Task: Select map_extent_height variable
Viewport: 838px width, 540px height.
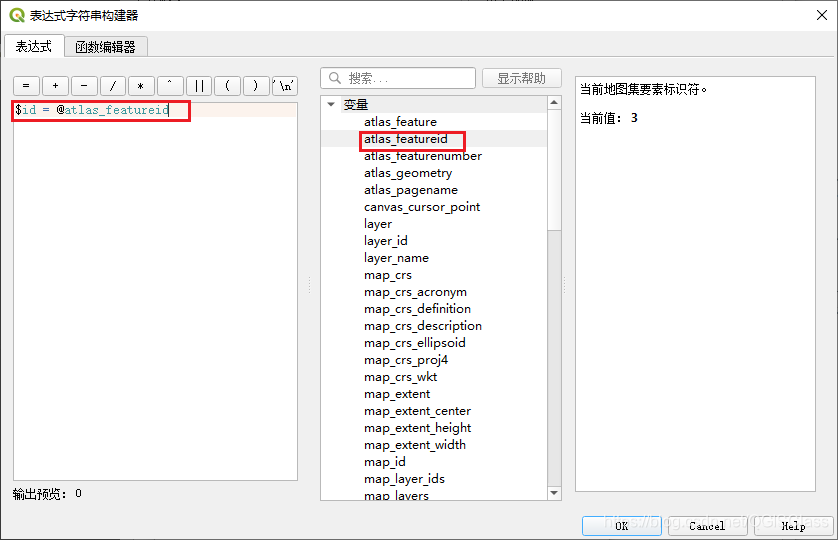Action: [417, 428]
